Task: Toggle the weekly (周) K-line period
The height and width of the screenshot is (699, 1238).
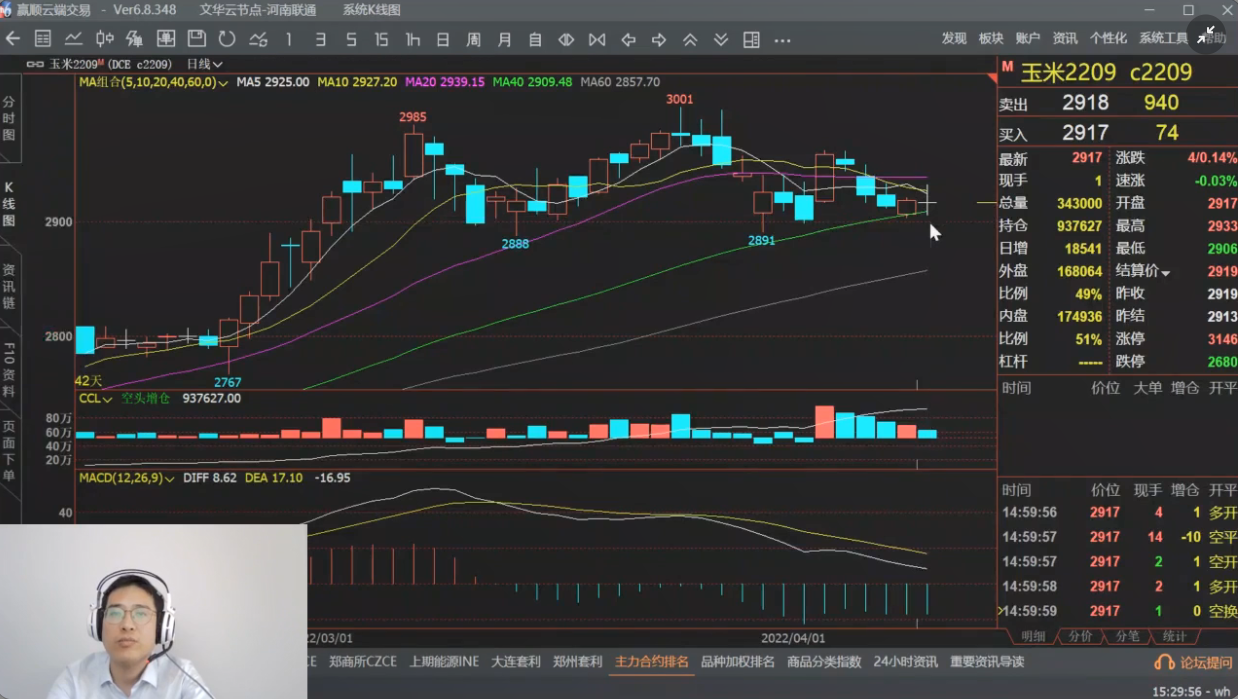Action: click(474, 40)
